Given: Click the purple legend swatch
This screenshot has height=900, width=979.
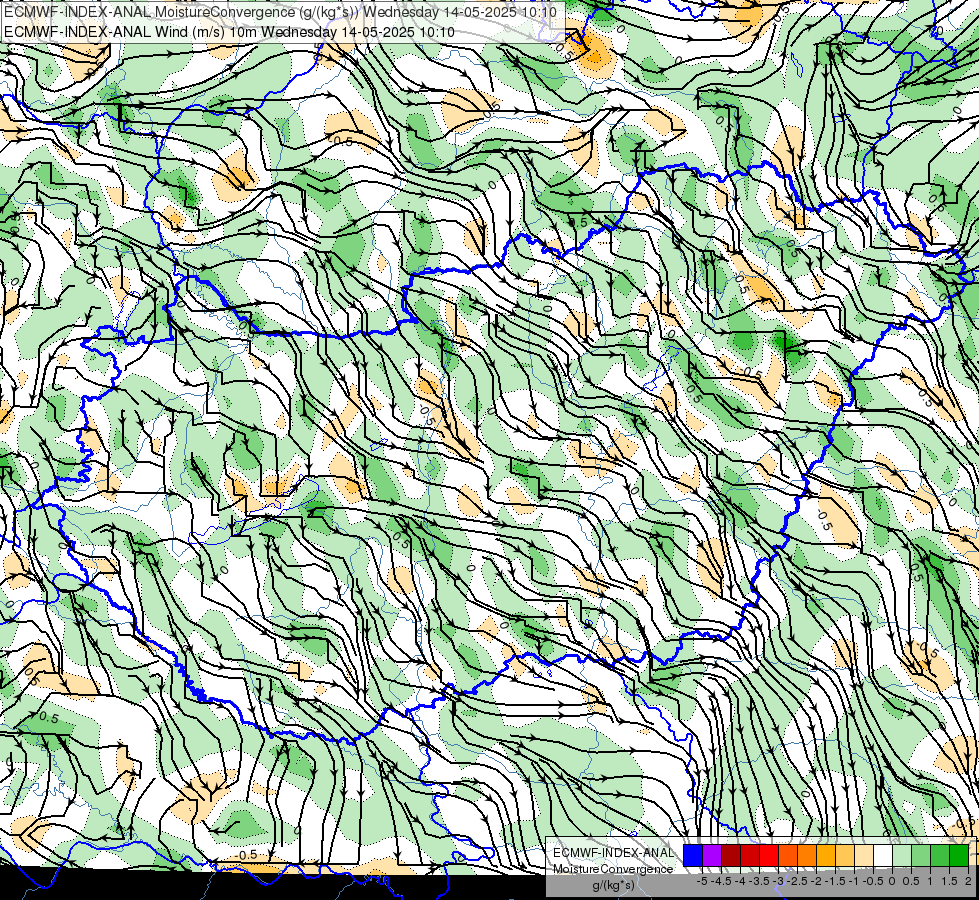Looking at the screenshot, I should click(x=712, y=856).
